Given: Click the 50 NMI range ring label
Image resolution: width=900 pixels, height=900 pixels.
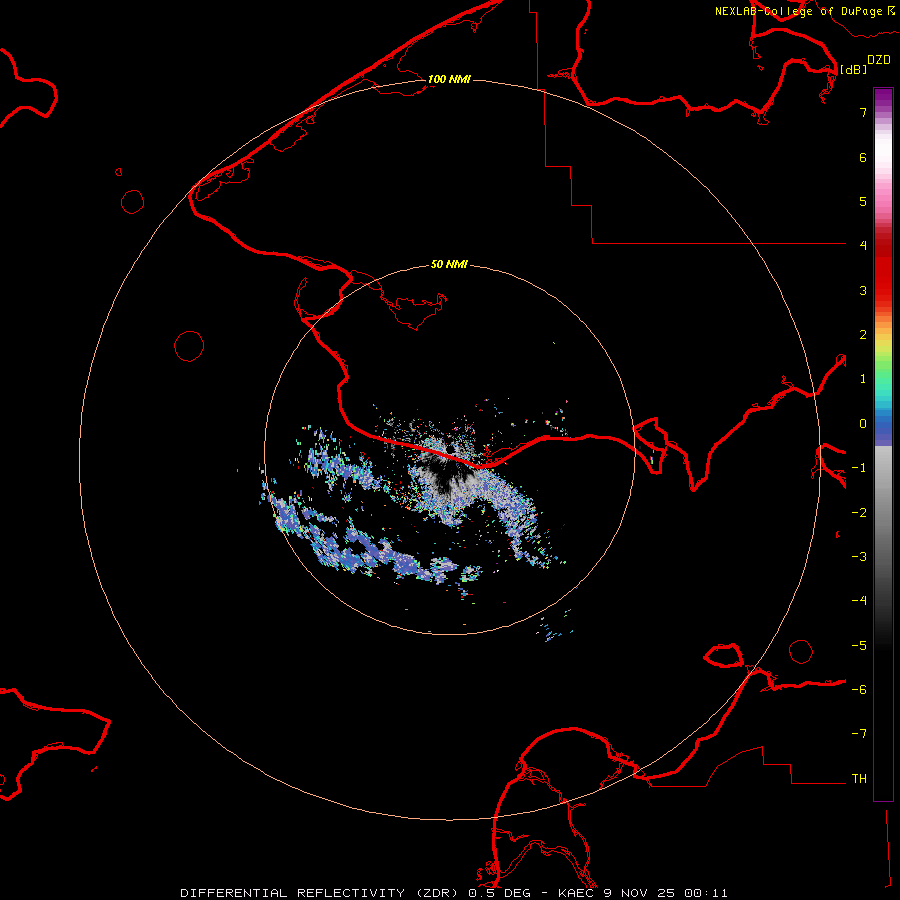Looking at the screenshot, I should coord(449,264).
